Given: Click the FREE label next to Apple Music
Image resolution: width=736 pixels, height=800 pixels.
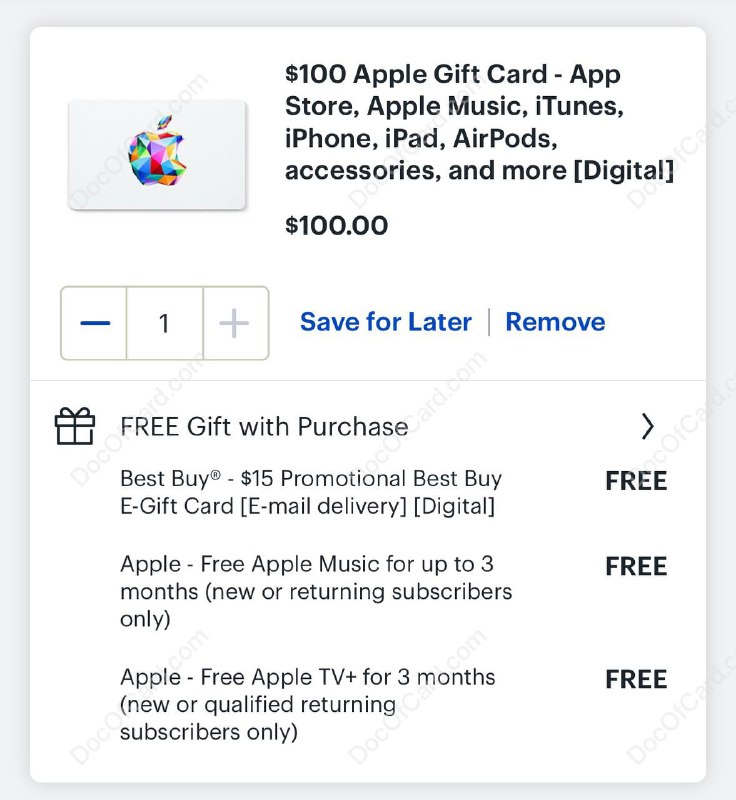Looking at the screenshot, I should pyautogui.click(x=636, y=566).
